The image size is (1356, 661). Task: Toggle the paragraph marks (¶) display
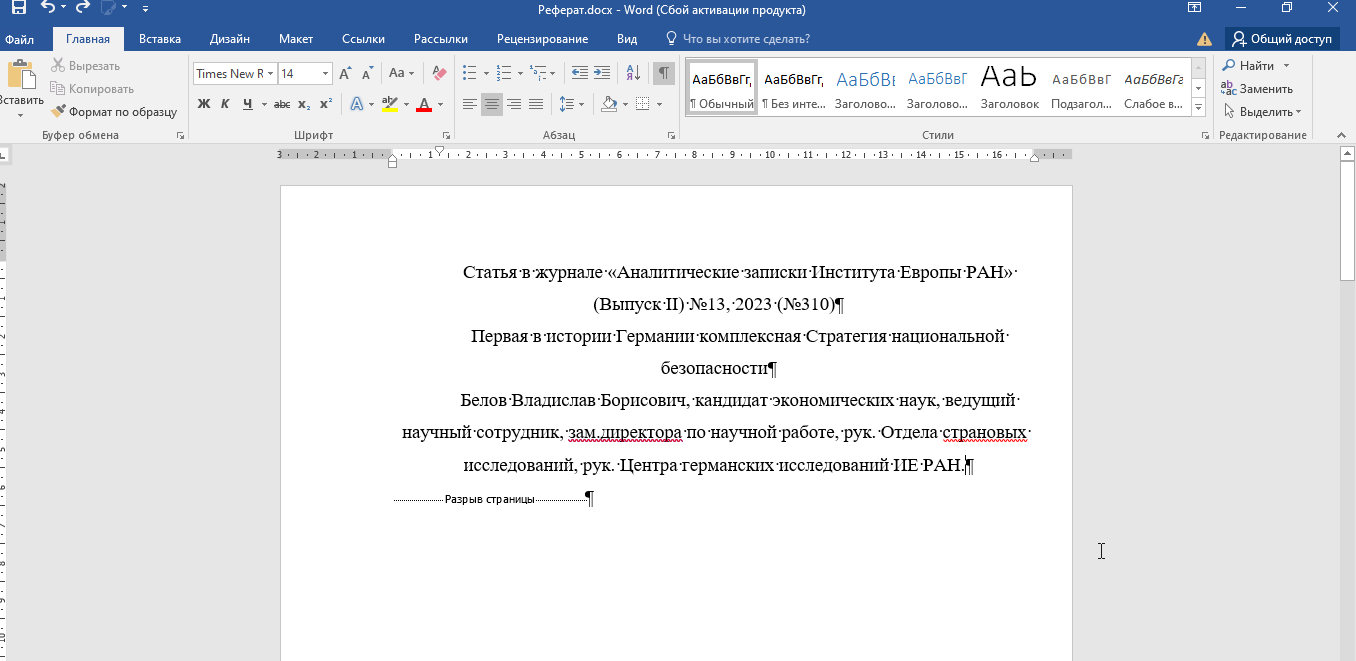[x=663, y=73]
